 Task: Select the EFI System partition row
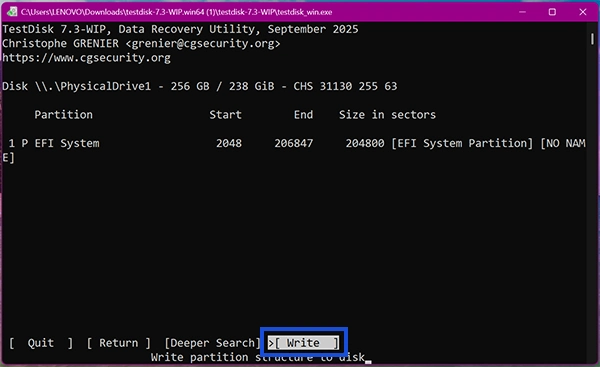[294, 150]
